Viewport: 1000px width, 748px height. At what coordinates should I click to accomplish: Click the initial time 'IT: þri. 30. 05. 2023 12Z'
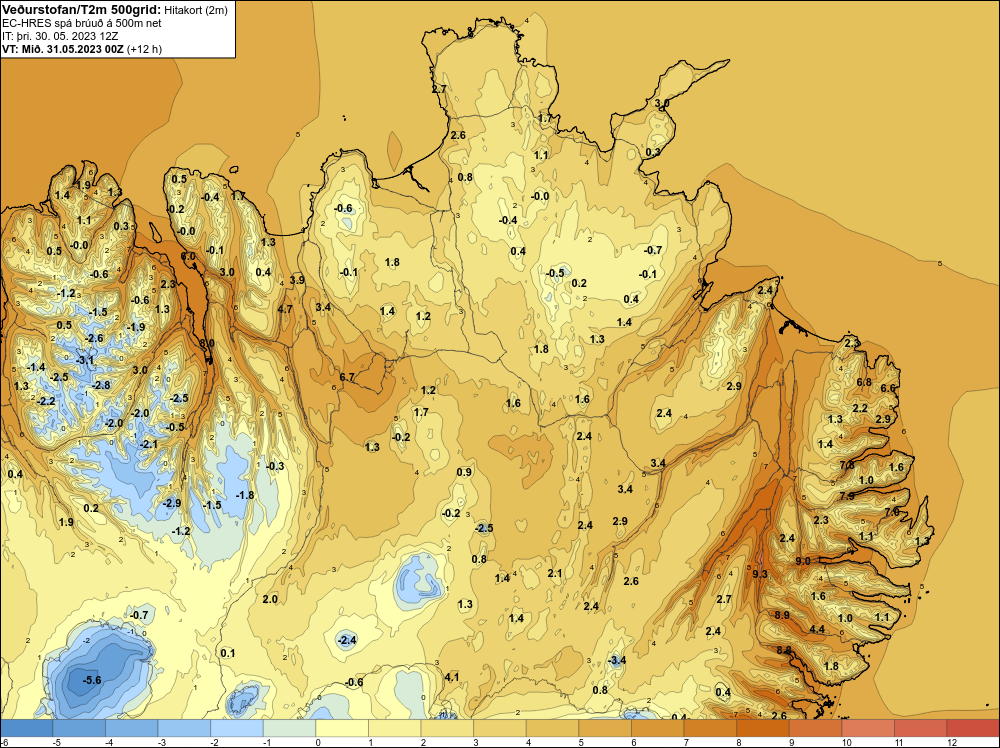[x=60, y=36]
